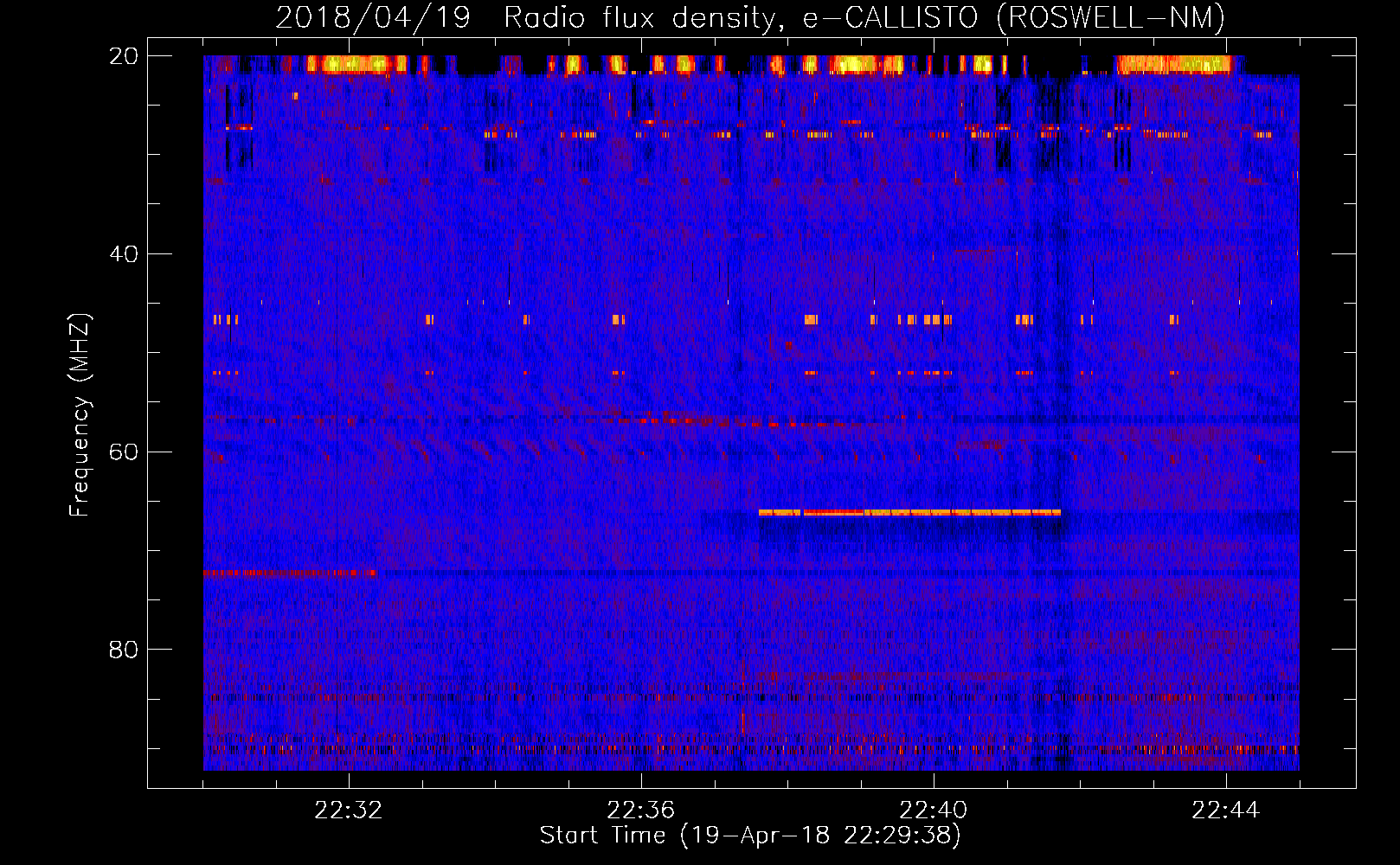This screenshot has width=1400, height=865.
Task: Click the '22:40' time tick label
Action: [x=934, y=811]
